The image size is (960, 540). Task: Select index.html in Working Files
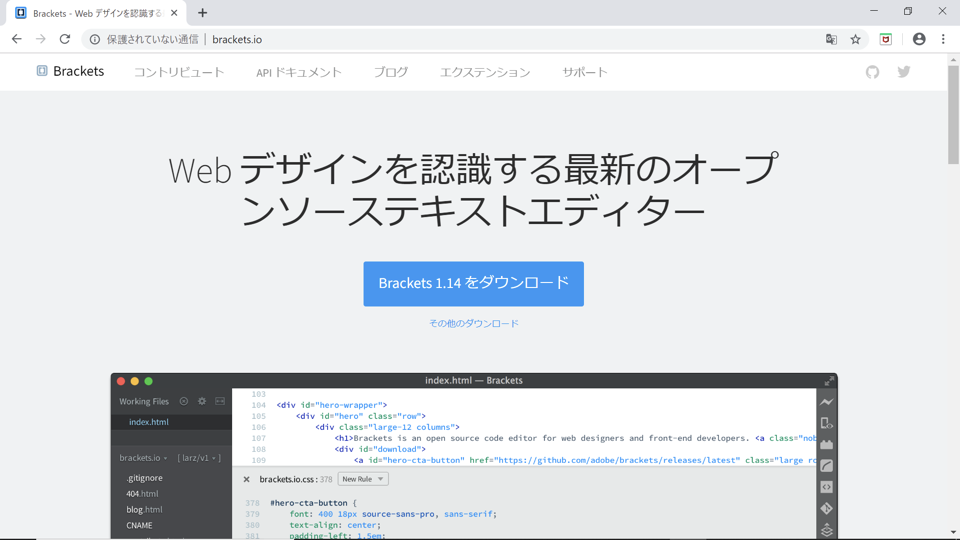(x=149, y=422)
